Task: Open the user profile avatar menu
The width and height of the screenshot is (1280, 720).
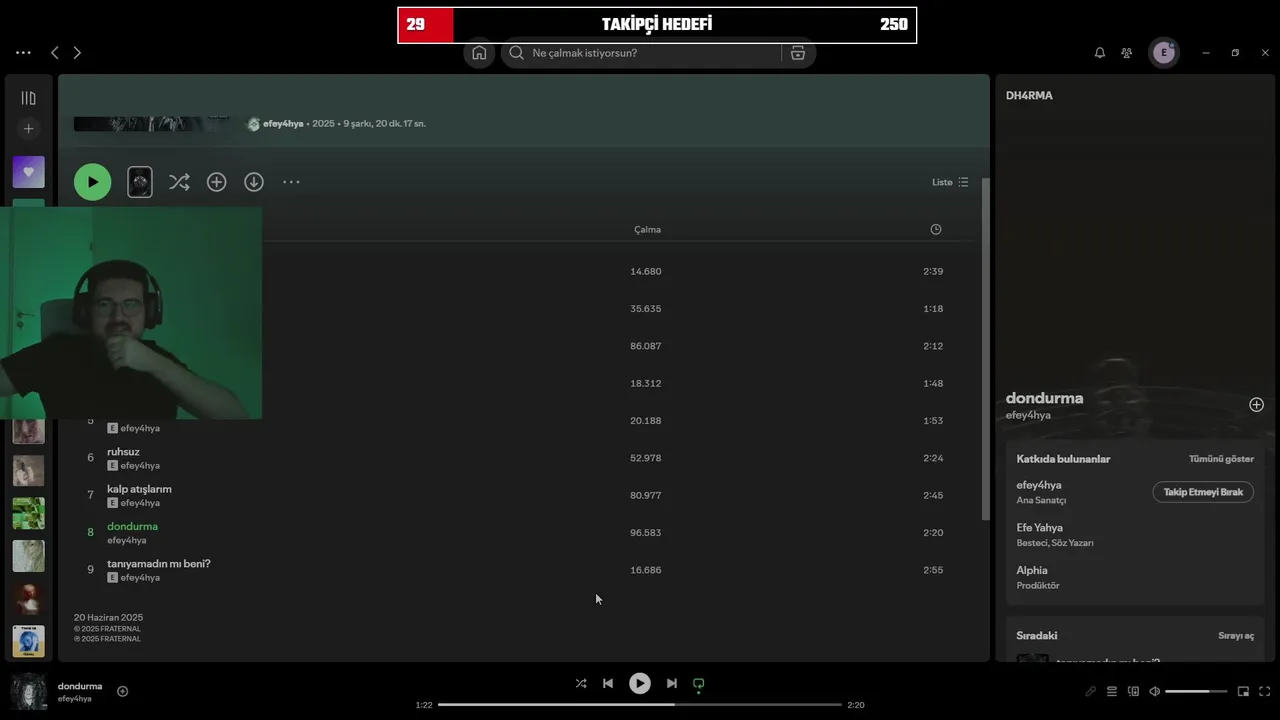Action: pos(1164,53)
